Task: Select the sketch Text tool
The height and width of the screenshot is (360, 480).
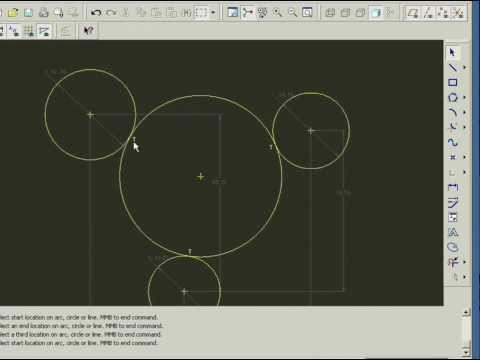Action: tap(452, 232)
